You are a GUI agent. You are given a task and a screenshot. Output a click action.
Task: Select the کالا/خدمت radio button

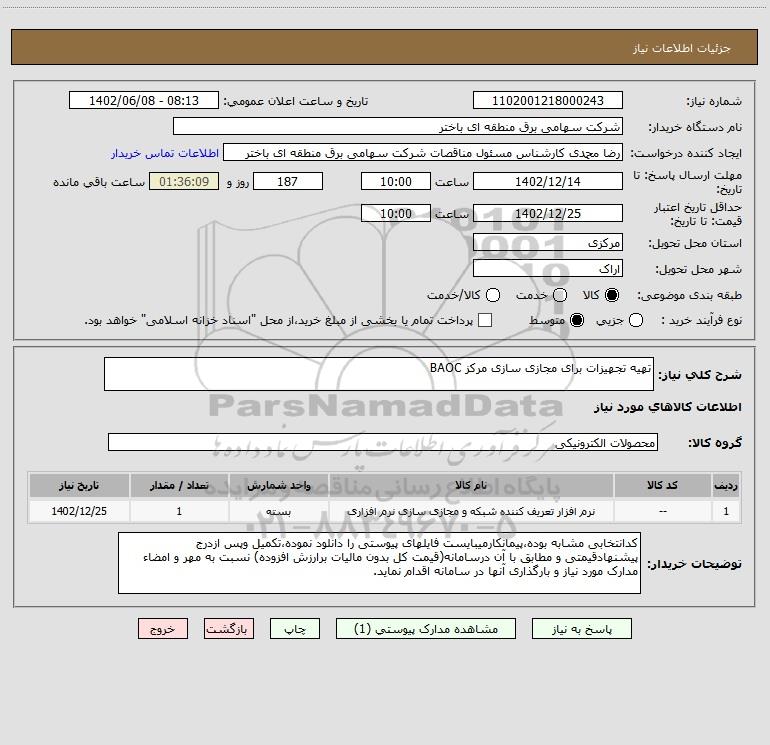493,295
